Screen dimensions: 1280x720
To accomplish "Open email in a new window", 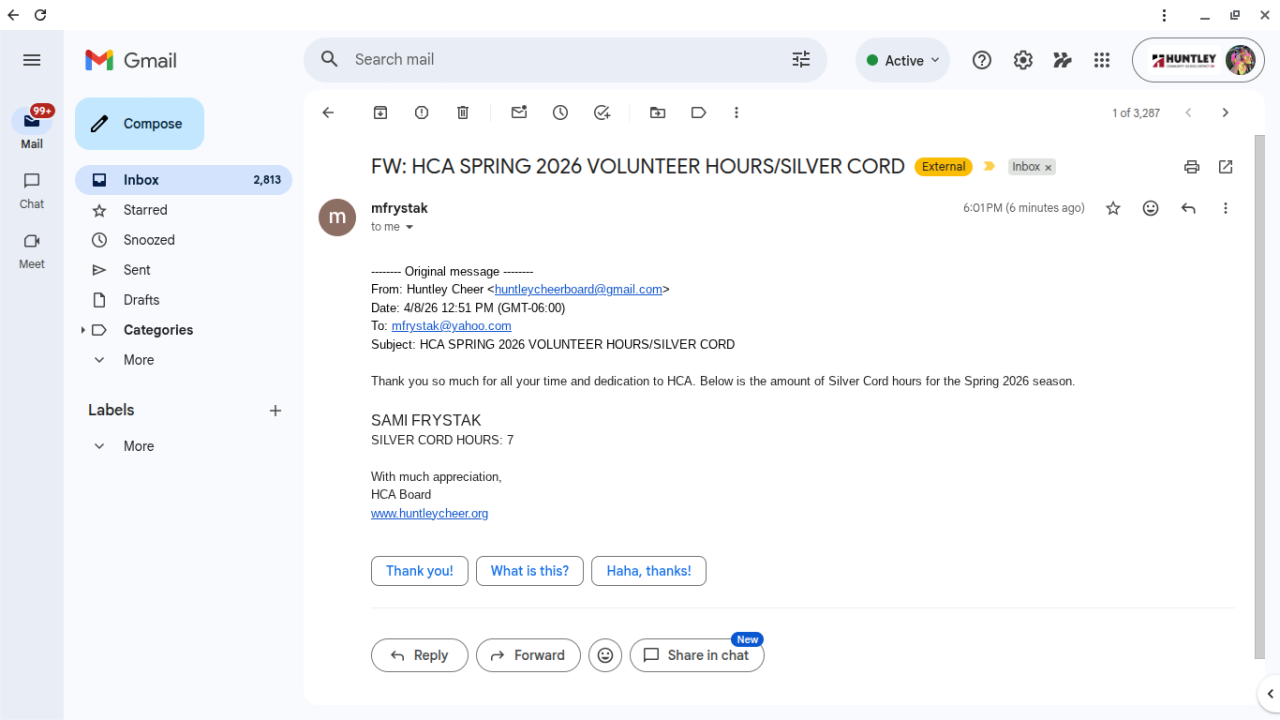I will [1226, 167].
